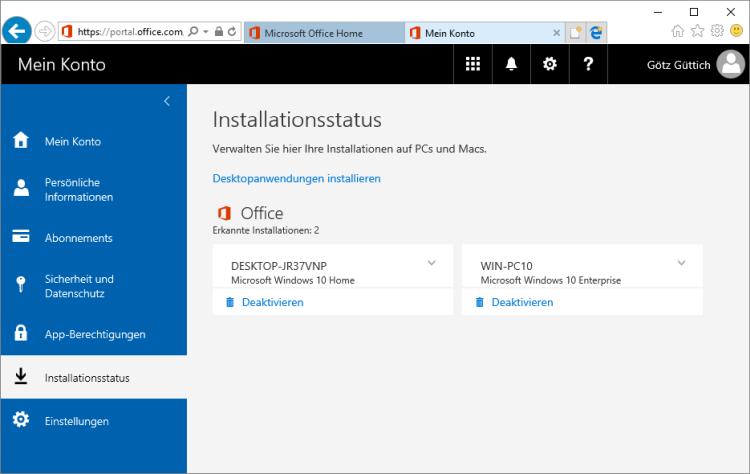Screen dimensions: 750x474
Task: Open Sicherheit und Datenschutz page
Action: 79,286
